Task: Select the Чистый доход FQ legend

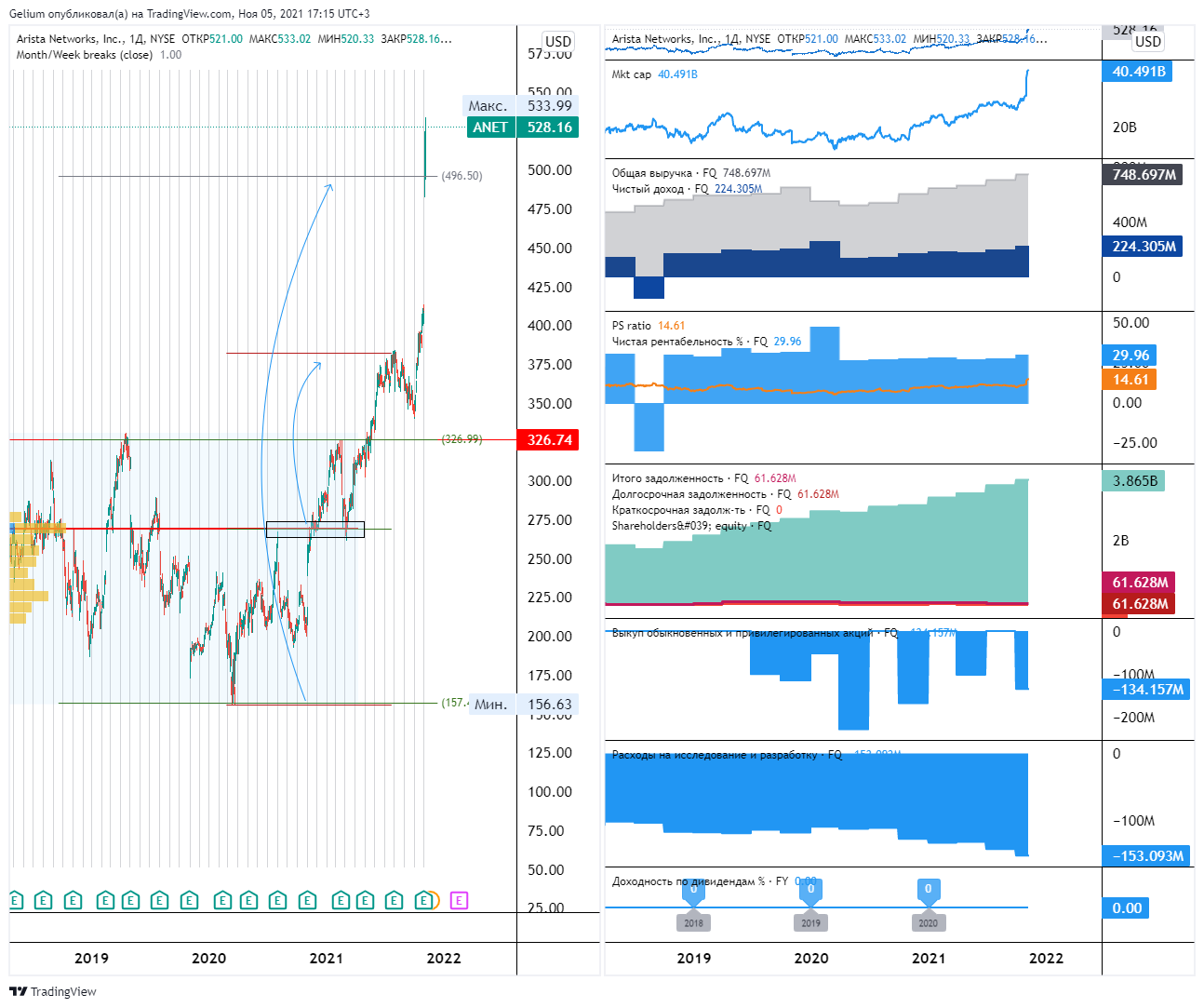Action: pyautogui.click(x=687, y=189)
